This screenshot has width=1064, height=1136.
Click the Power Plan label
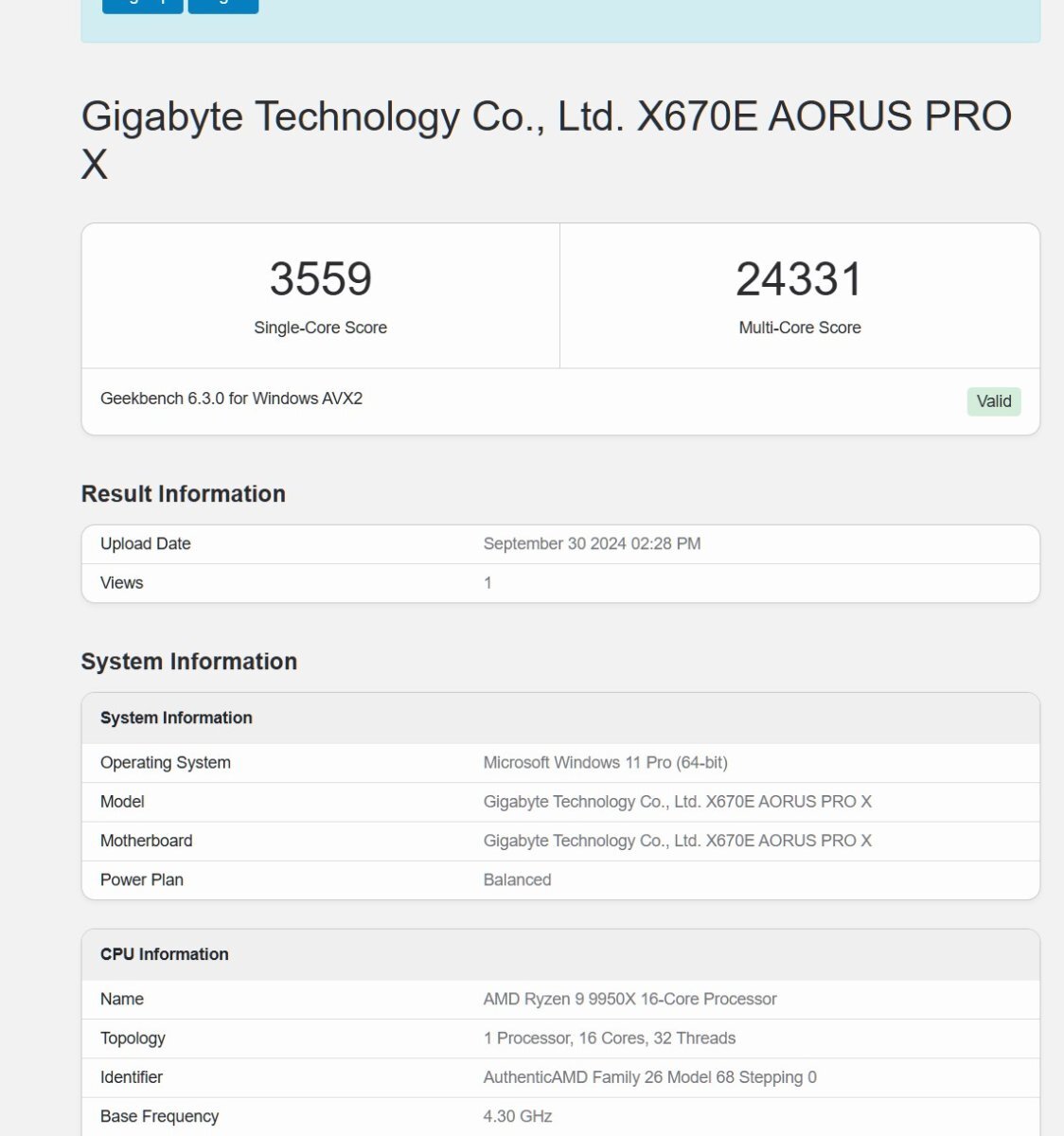[x=142, y=879]
